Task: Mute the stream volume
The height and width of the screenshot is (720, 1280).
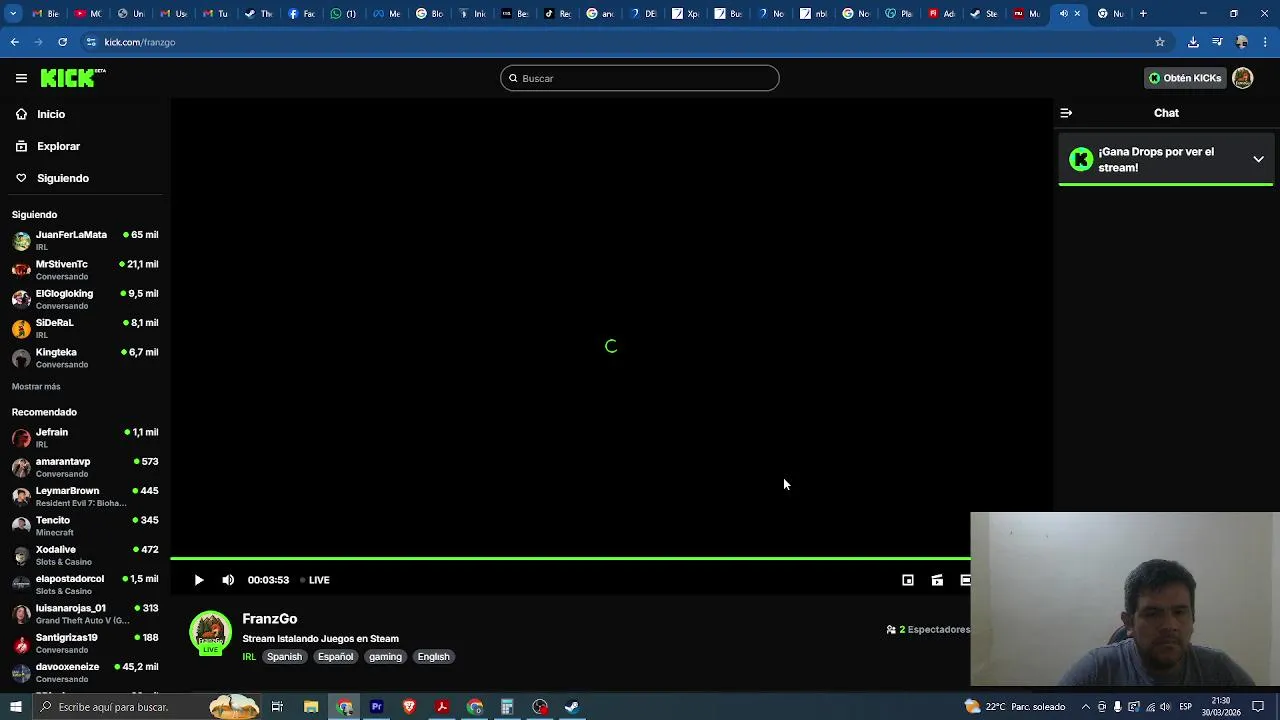Action: click(228, 580)
